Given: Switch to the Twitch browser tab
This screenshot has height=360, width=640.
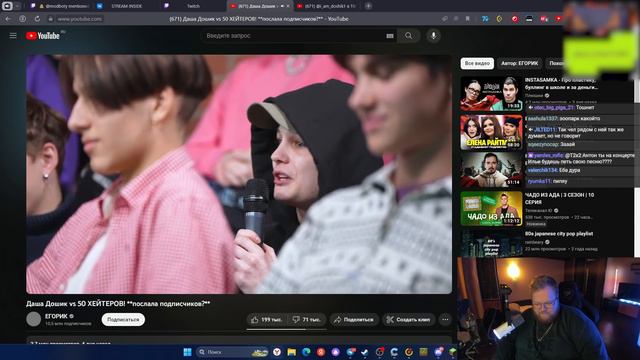Looking at the screenshot, I should coord(192,6).
